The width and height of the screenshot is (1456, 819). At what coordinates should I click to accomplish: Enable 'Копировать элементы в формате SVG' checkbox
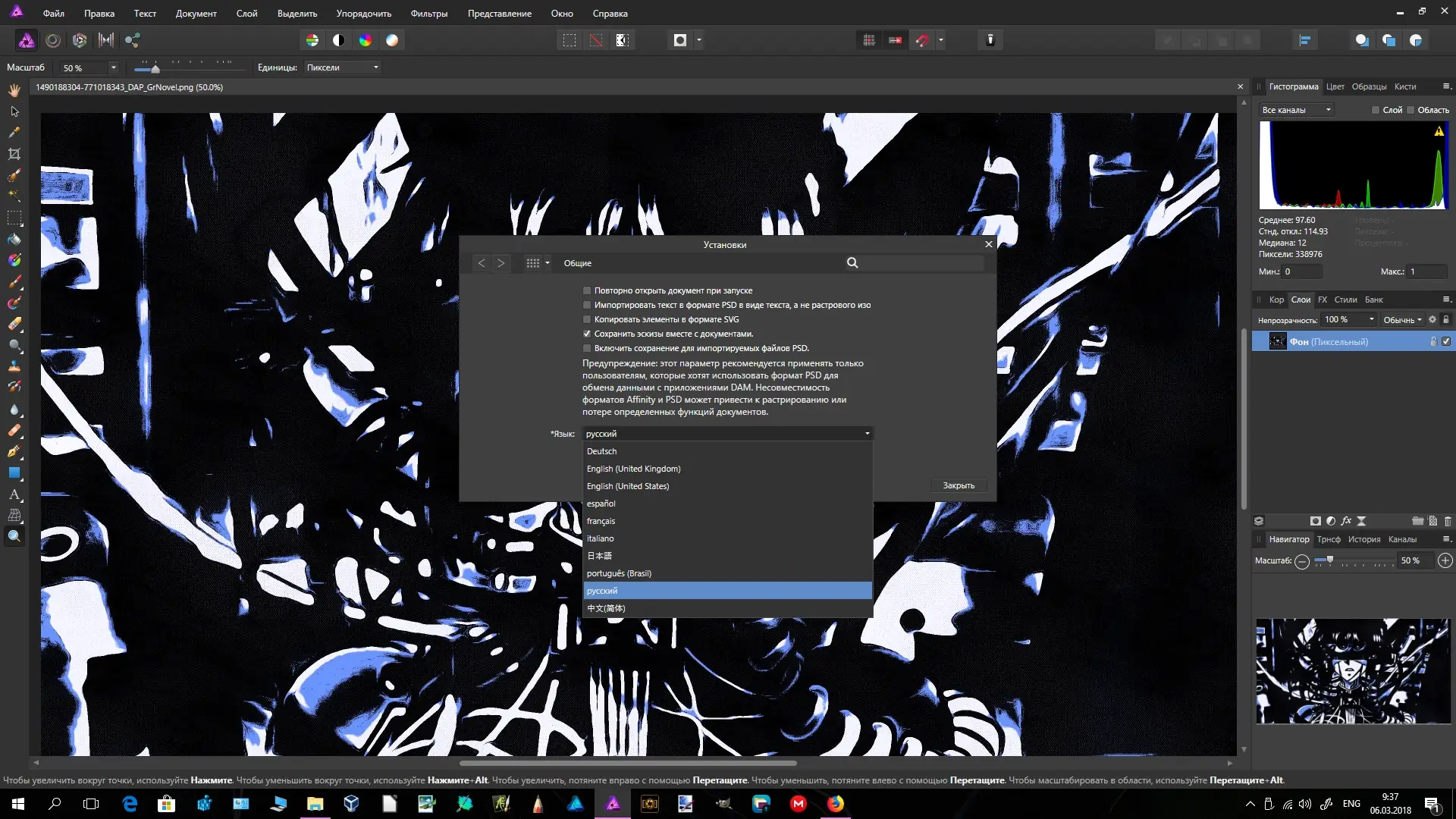coord(586,319)
